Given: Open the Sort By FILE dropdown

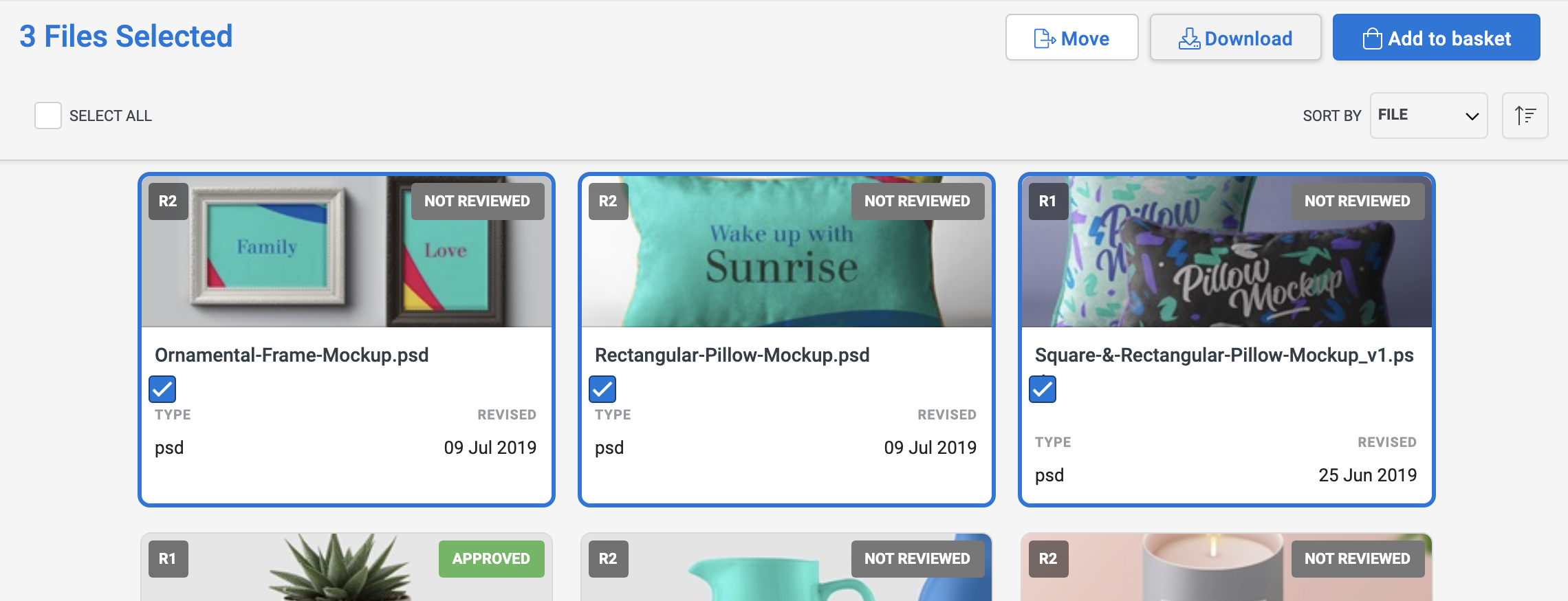Looking at the screenshot, I should [1428, 116].
